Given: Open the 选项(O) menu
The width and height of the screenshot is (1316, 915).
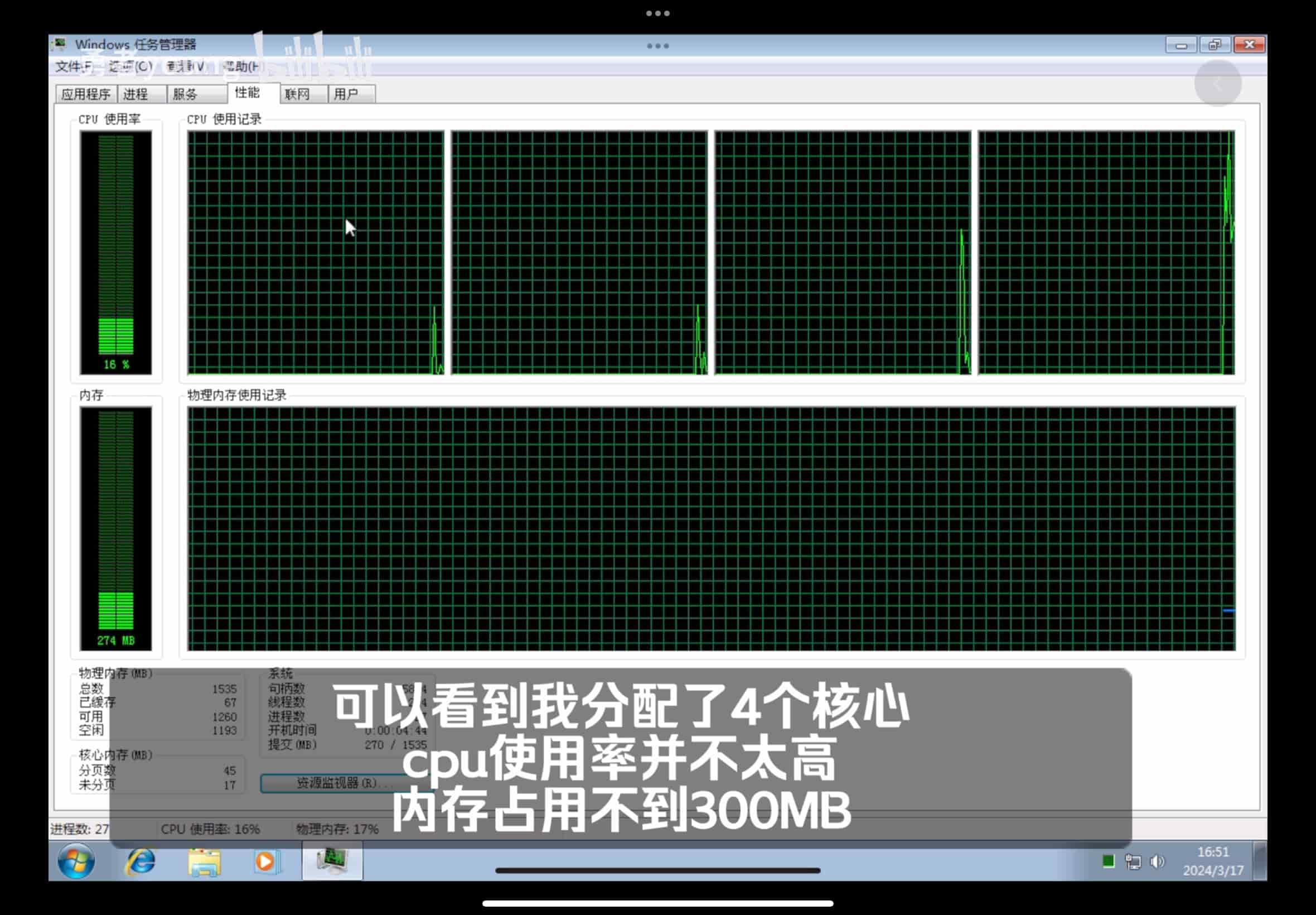Looking at the screenshot, I should pyautogui.click(x=130, y=66).
